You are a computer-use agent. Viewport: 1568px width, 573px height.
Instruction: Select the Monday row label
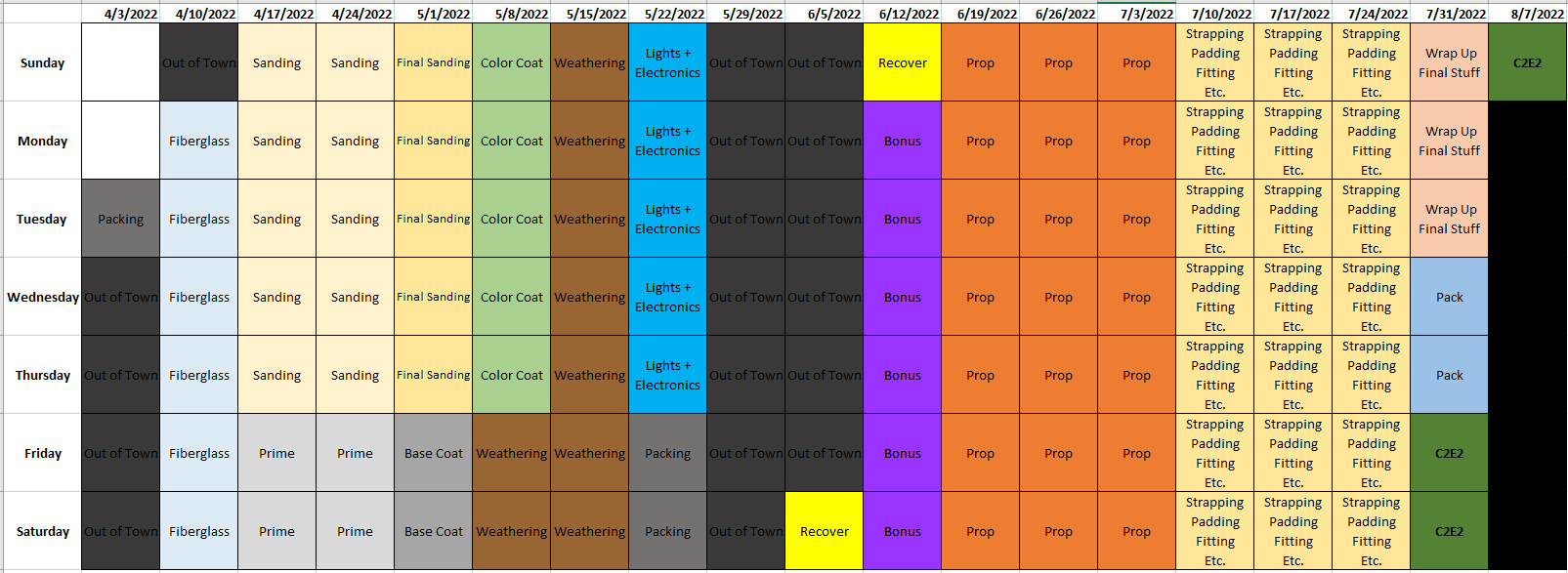pyautogui.click(x=42, y=141)
